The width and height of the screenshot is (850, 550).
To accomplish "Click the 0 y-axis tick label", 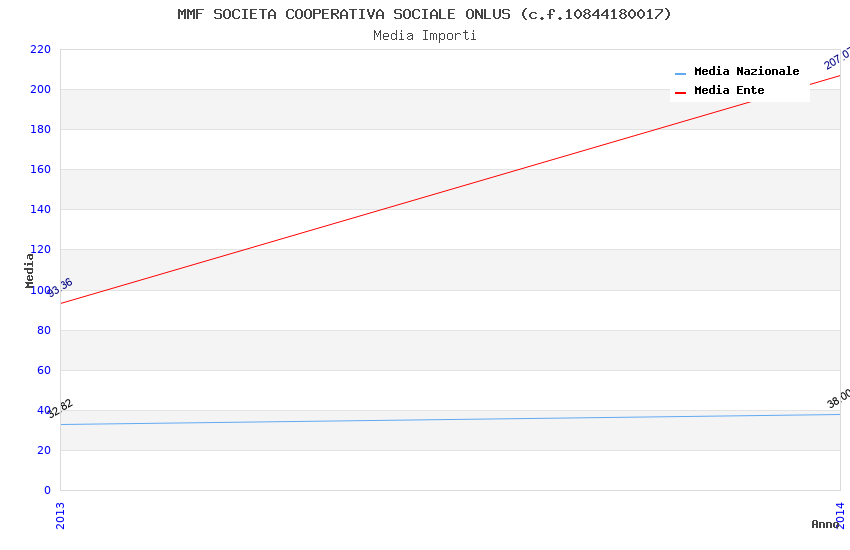I will (47, 490).
